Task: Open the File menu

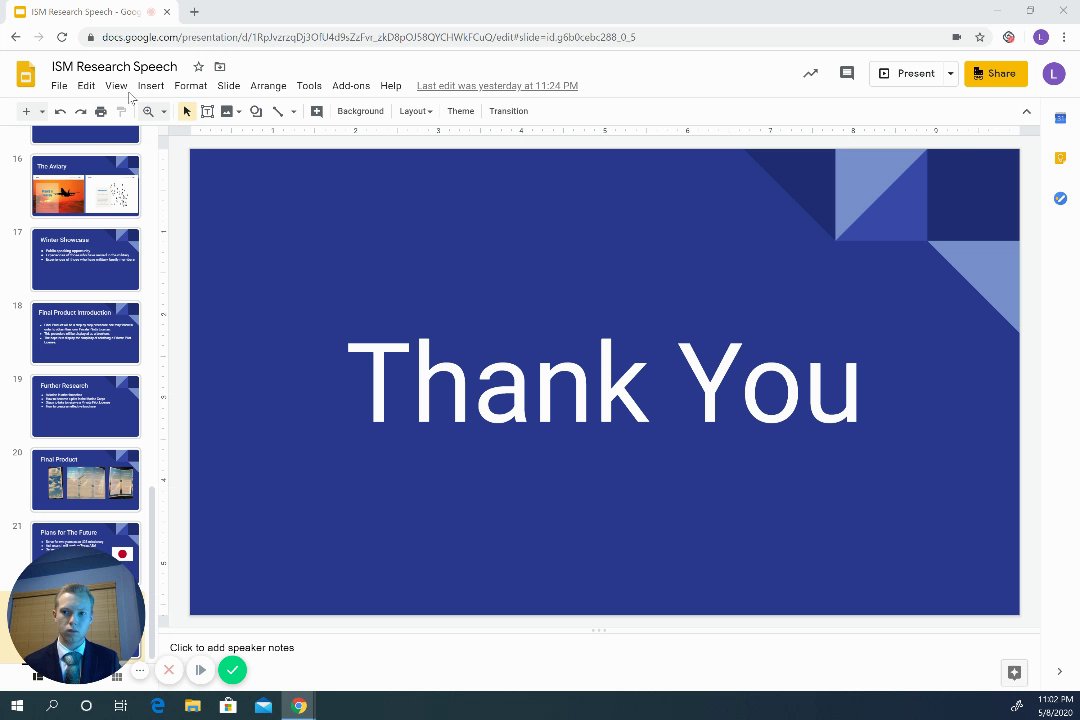Action: pos(59,86)
